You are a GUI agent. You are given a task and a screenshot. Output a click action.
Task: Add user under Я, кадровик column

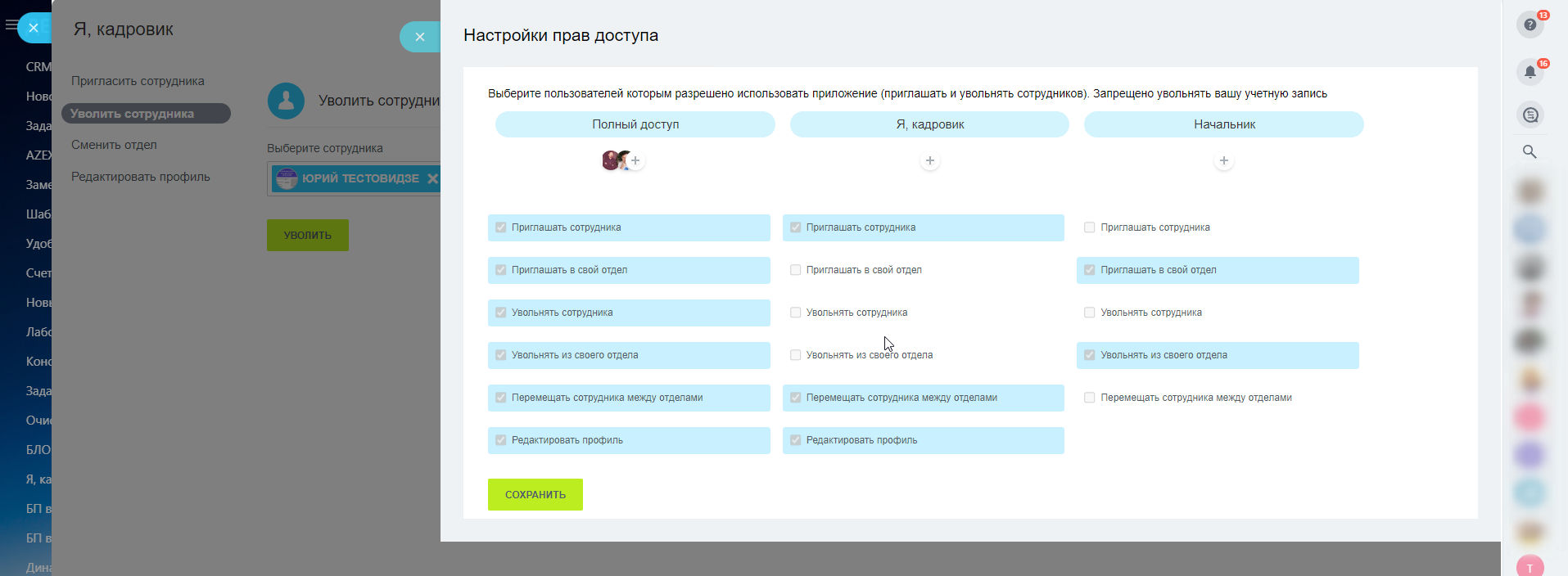pyautogui.click(x=929, y=160)
